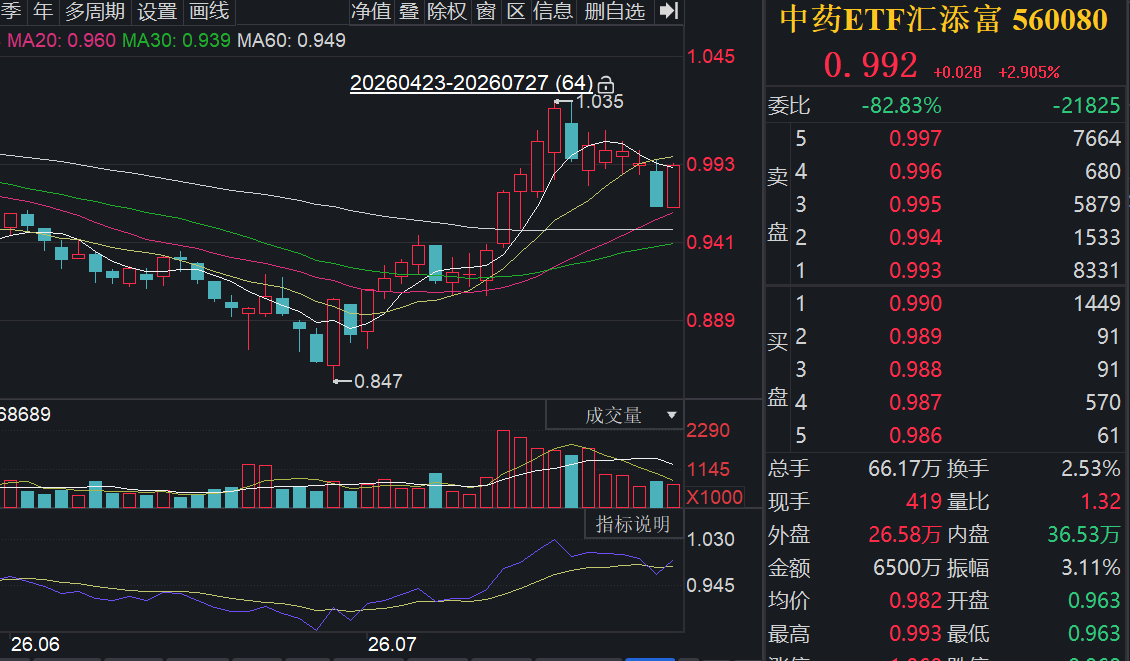Click 删自选 remove from watchlist
The height and width of the screenshot is (661, 1130).
pyautogui.click(x=615, y=11)
